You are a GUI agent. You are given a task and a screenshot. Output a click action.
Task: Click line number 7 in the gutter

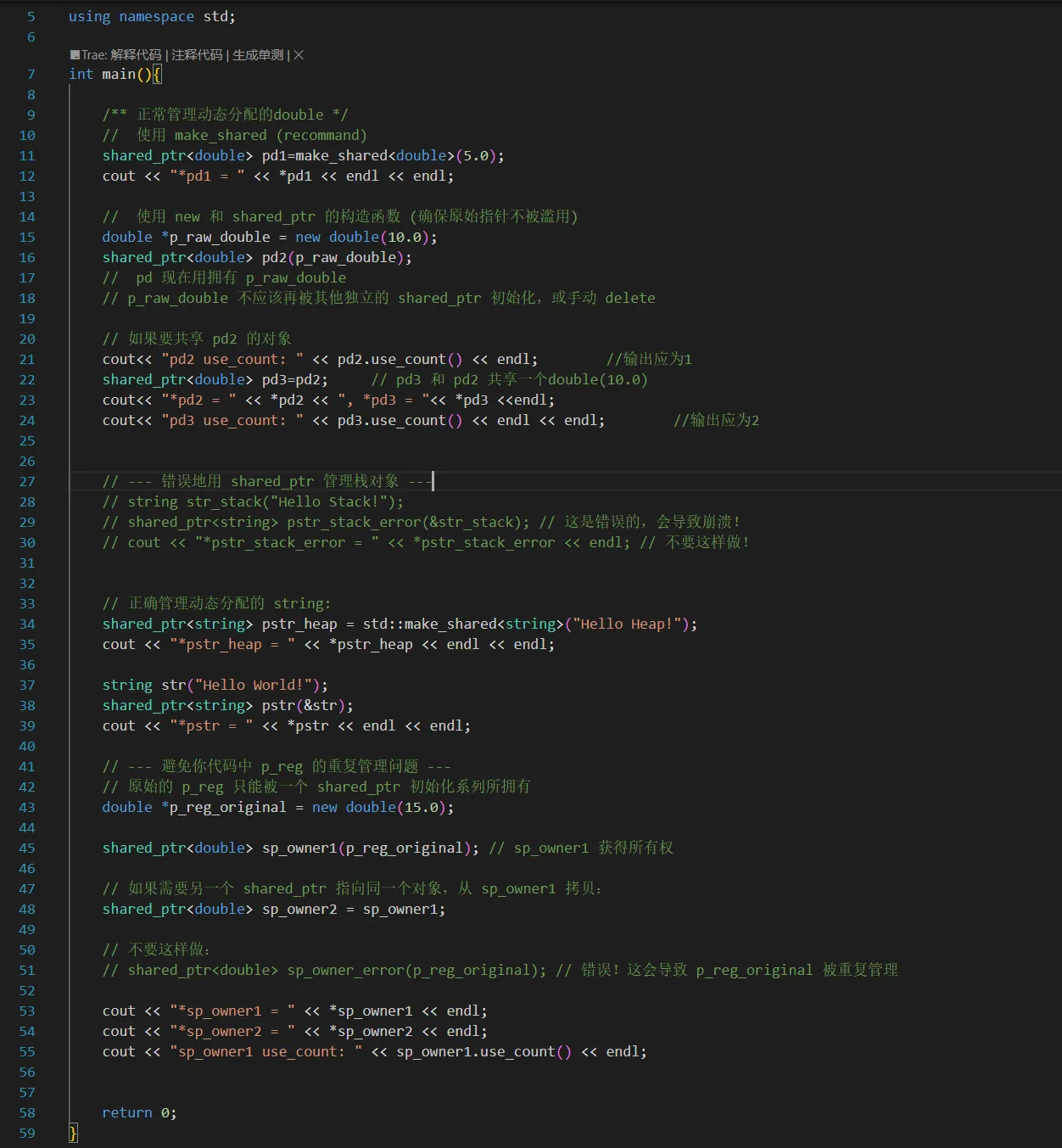(31, 75)
